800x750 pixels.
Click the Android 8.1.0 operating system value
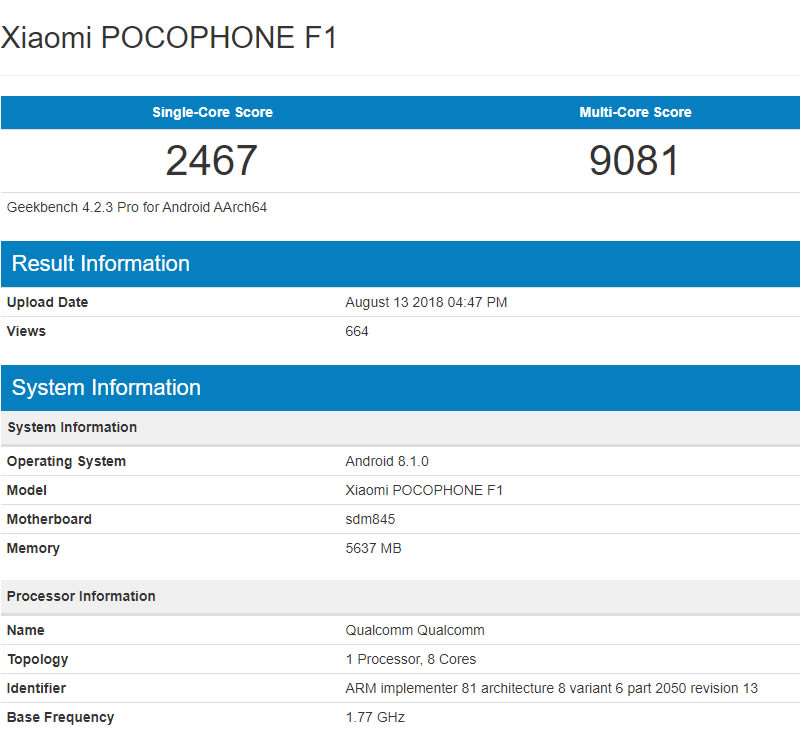pos(387,461)
